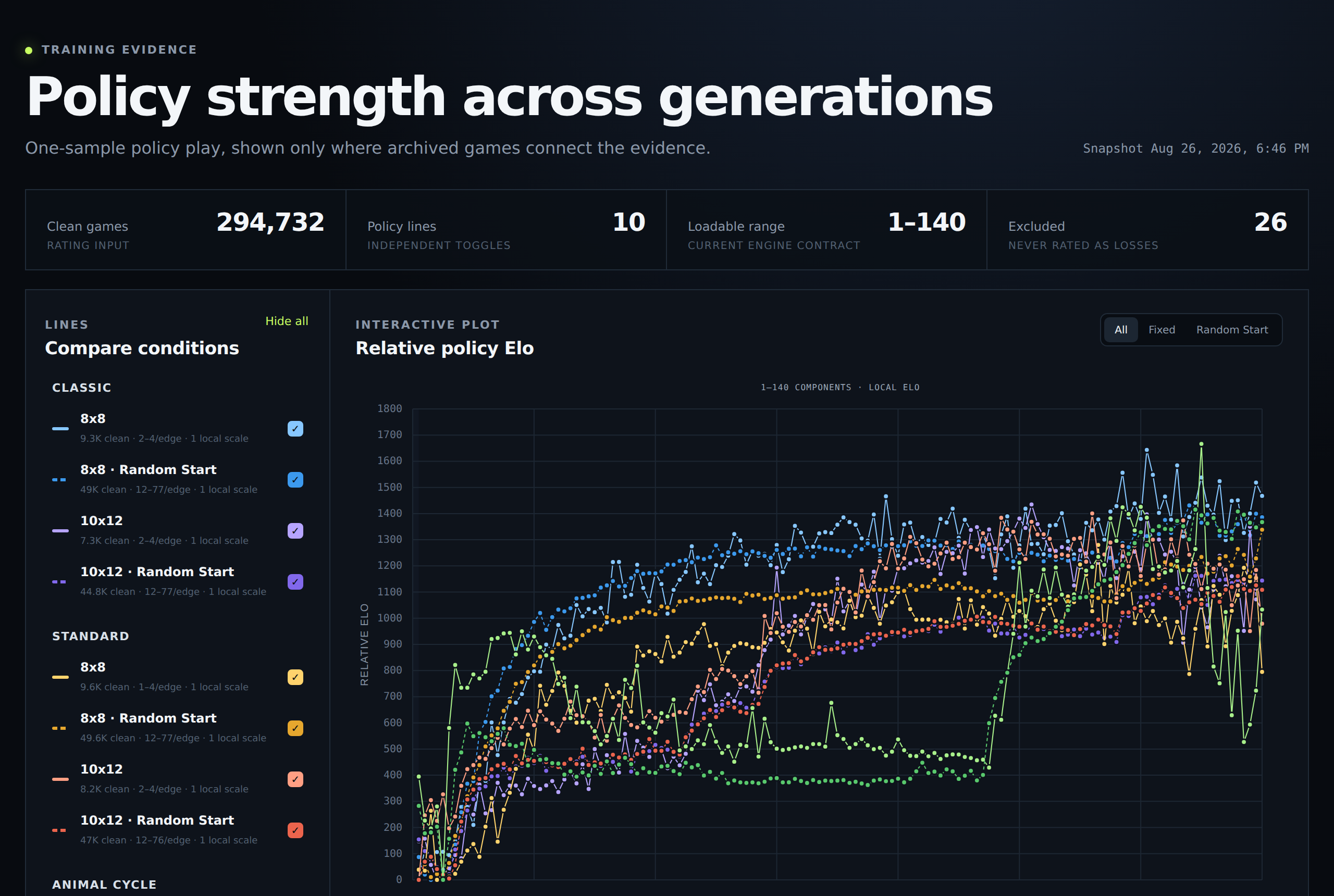Screen dimensions: 1334x896
Task: Click the 'NEVER RATED AS LOSSES' caption
Action: 1083,245
